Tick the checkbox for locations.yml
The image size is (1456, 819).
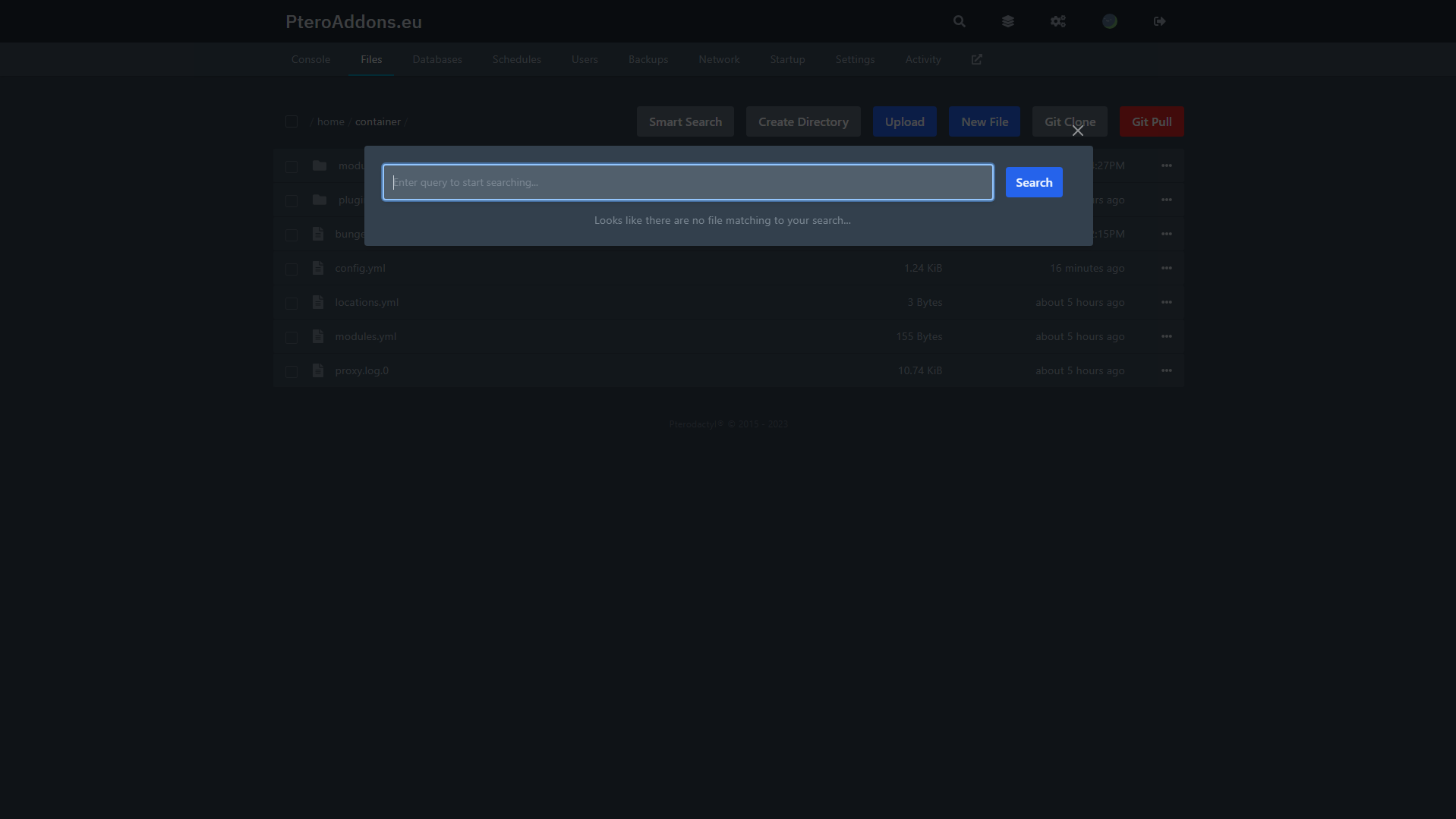291,303
